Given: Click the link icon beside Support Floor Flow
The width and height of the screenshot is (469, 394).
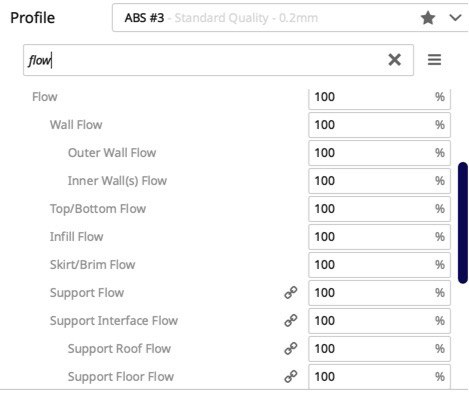Looking at the screenshot, I should 291,377.
